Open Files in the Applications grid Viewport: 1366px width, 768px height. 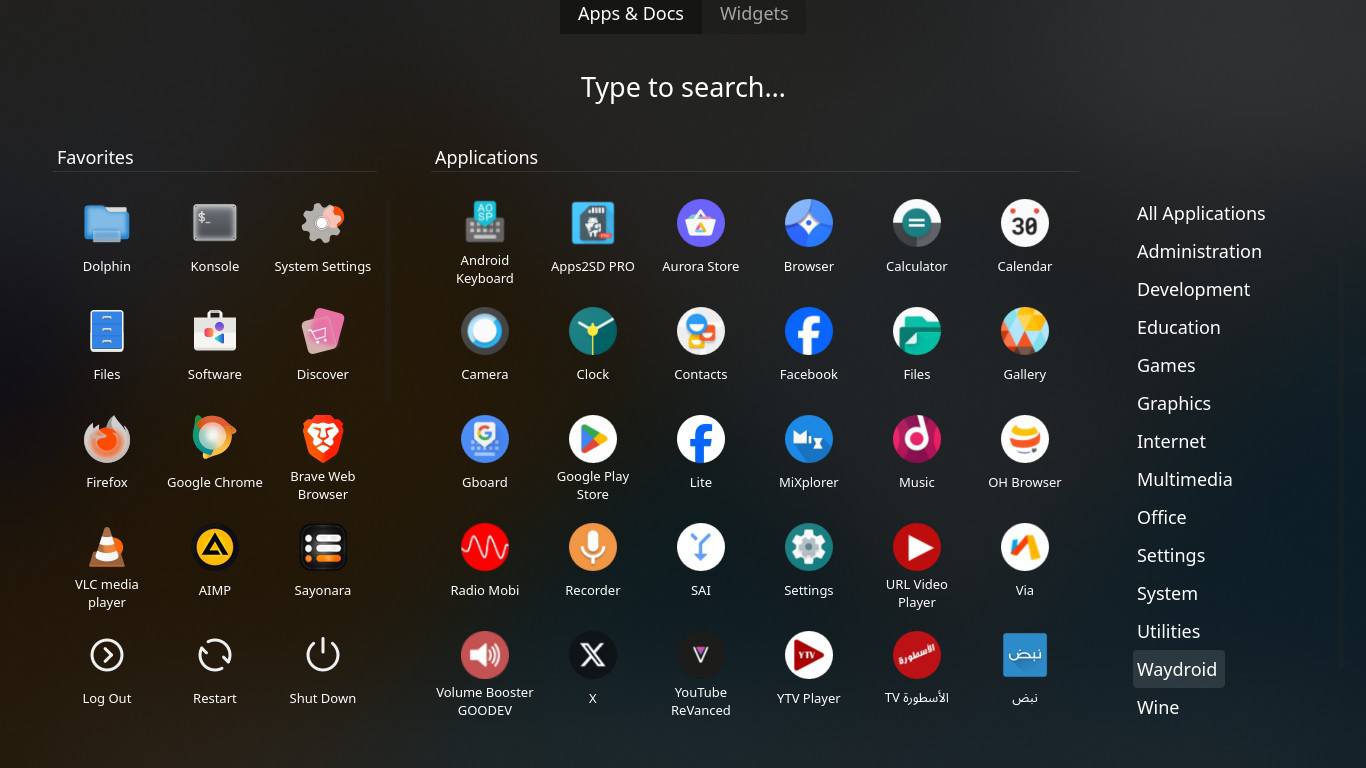coord(917,331)
